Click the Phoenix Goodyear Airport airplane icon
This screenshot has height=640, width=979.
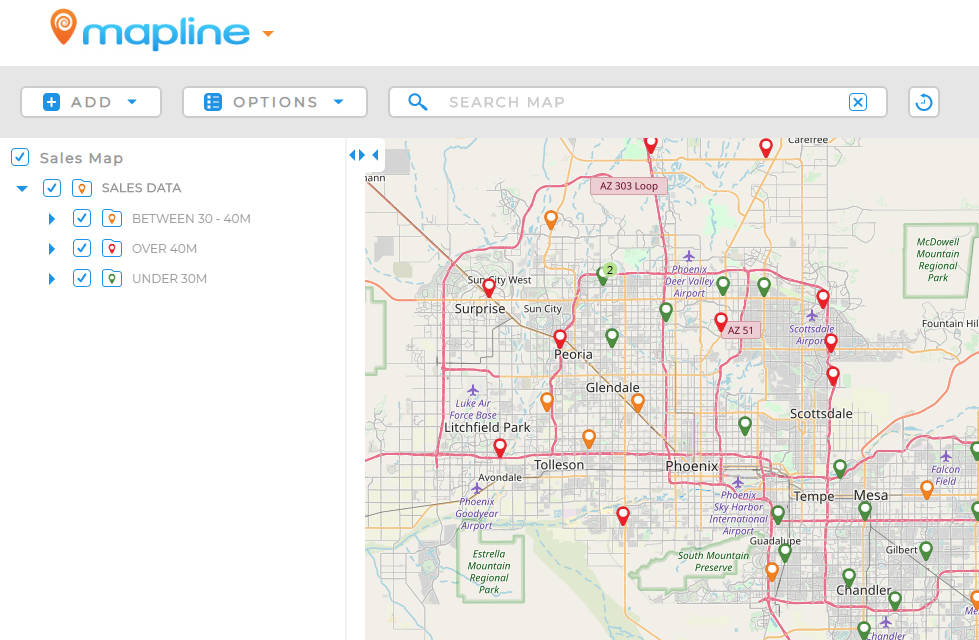[477, 488]
